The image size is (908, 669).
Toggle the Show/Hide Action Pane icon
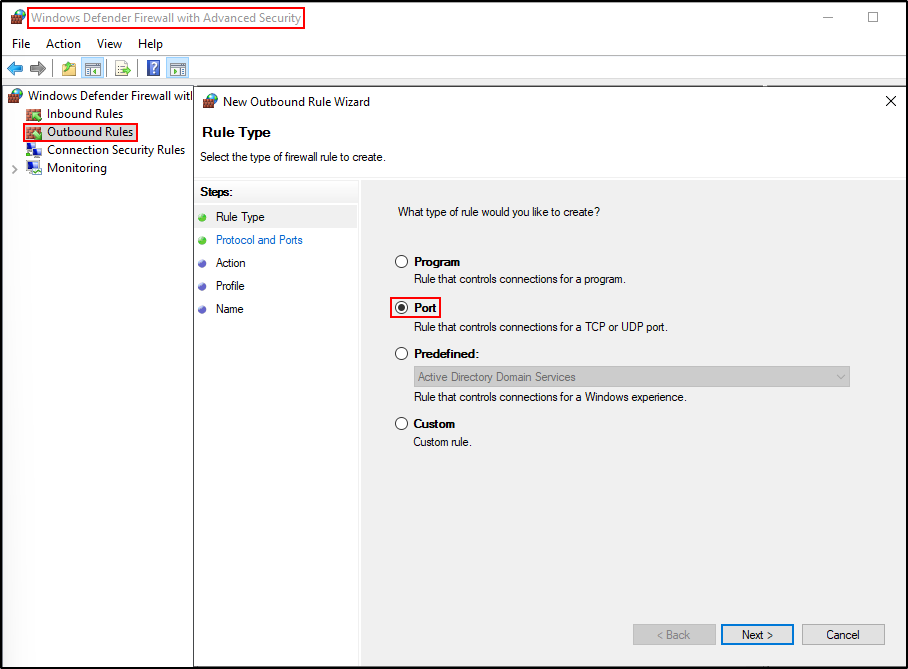(x=178, y=68)
